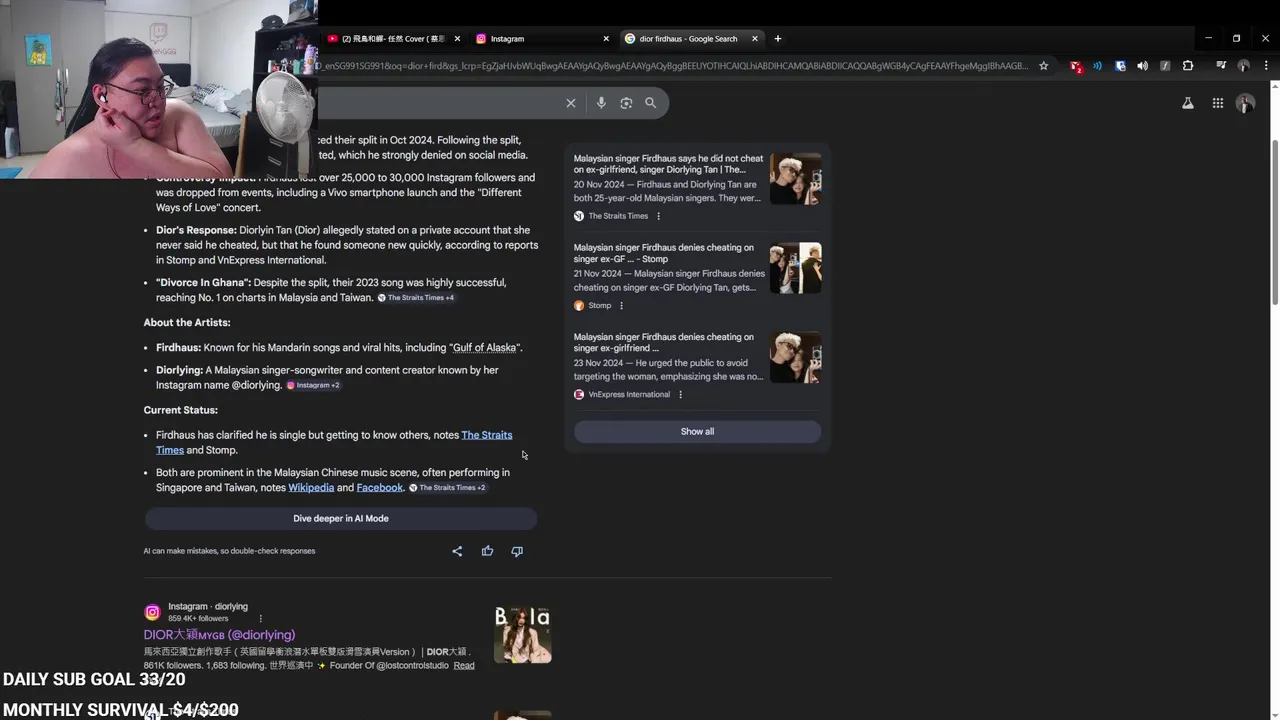
Task: Open the blue sound wave extension
Action: coord(1097,66)
